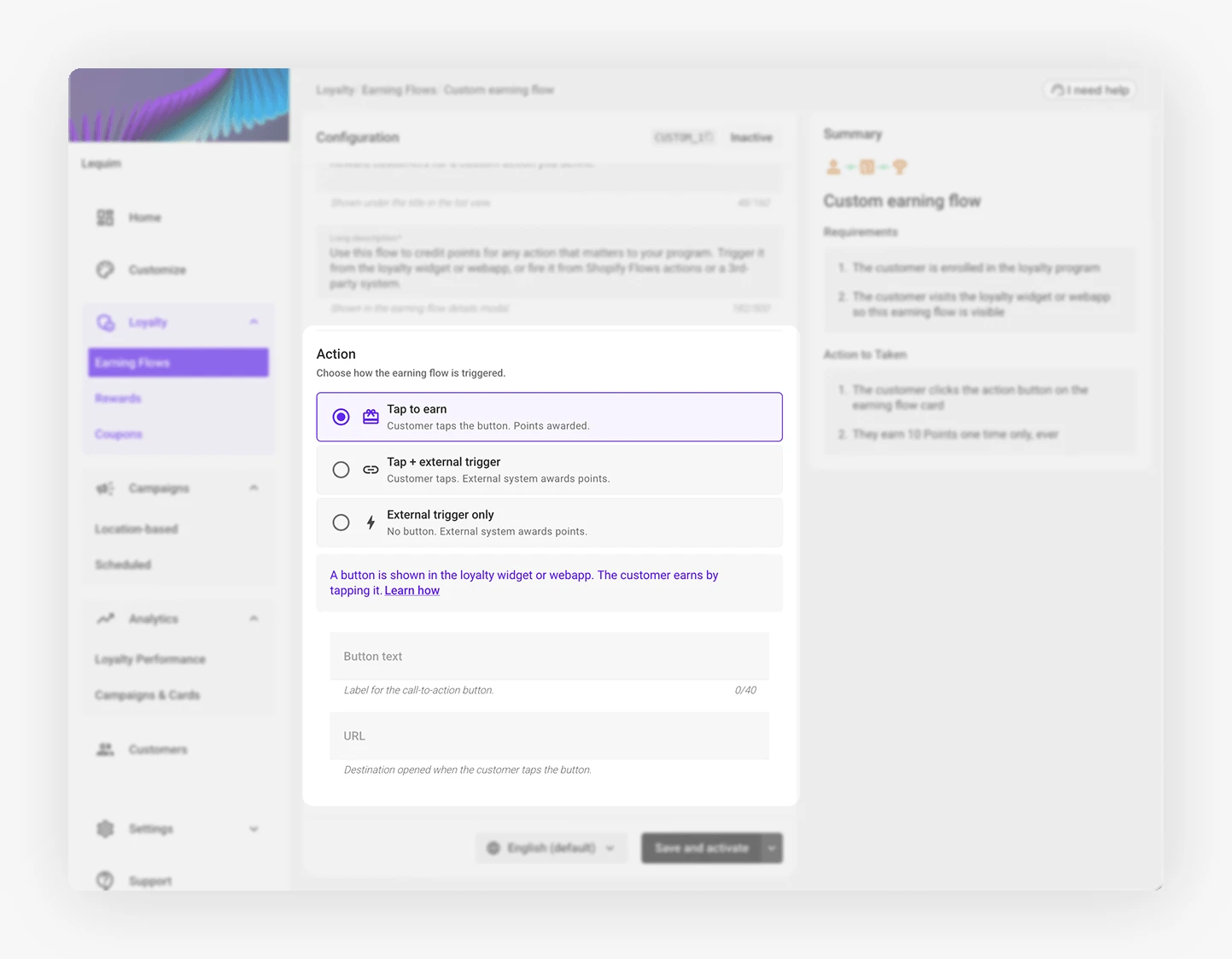Viewport: 1232px width, 959px height.
Task: Open Earning Flows in sidebar
Action: click(178, 363)
